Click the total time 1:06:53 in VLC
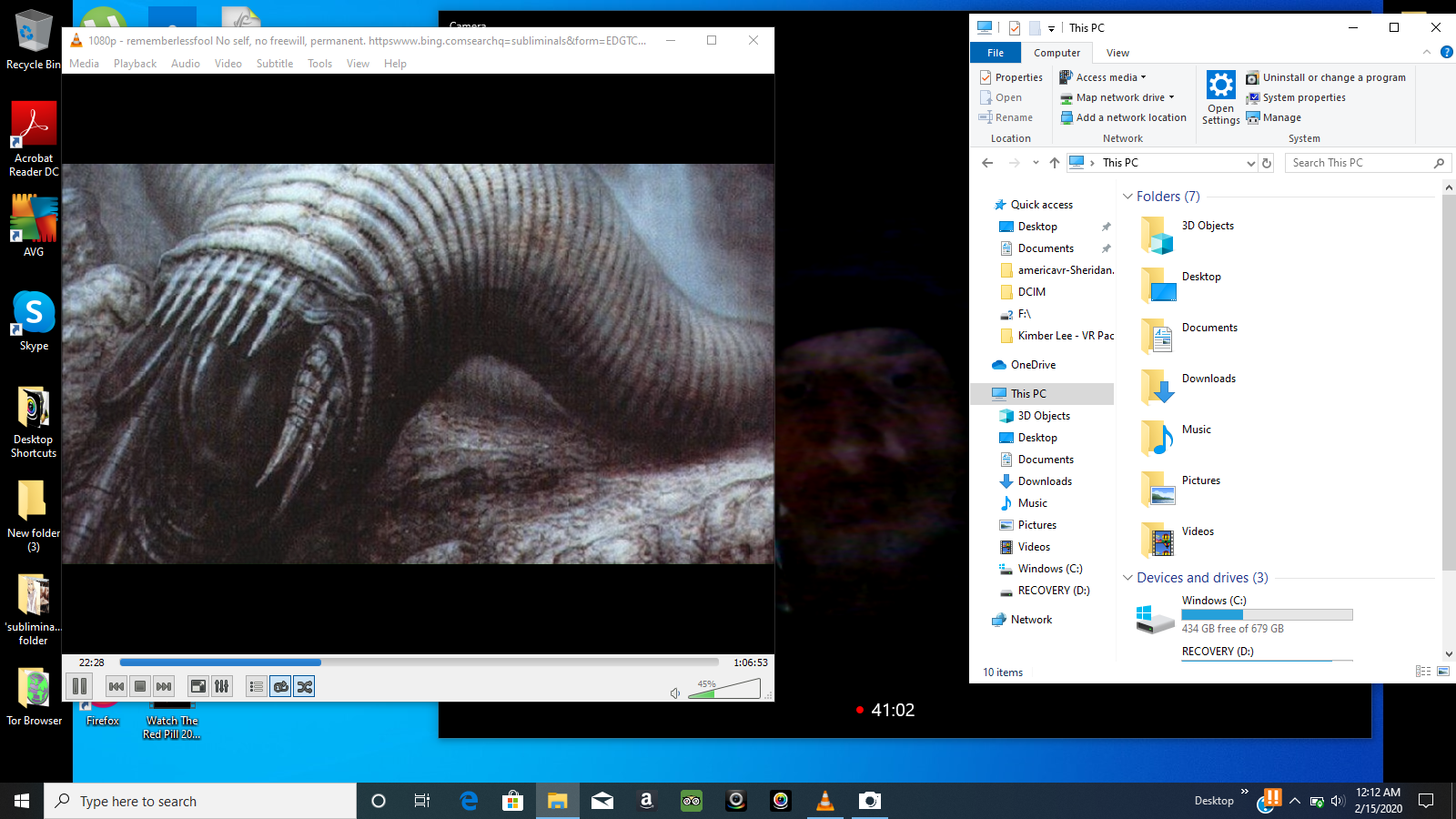The height and width of the screenshot is (819, 1456). (751, 662)
